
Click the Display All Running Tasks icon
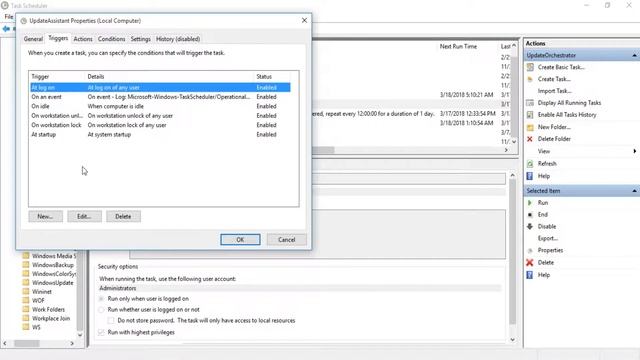[x=530, y=103]
